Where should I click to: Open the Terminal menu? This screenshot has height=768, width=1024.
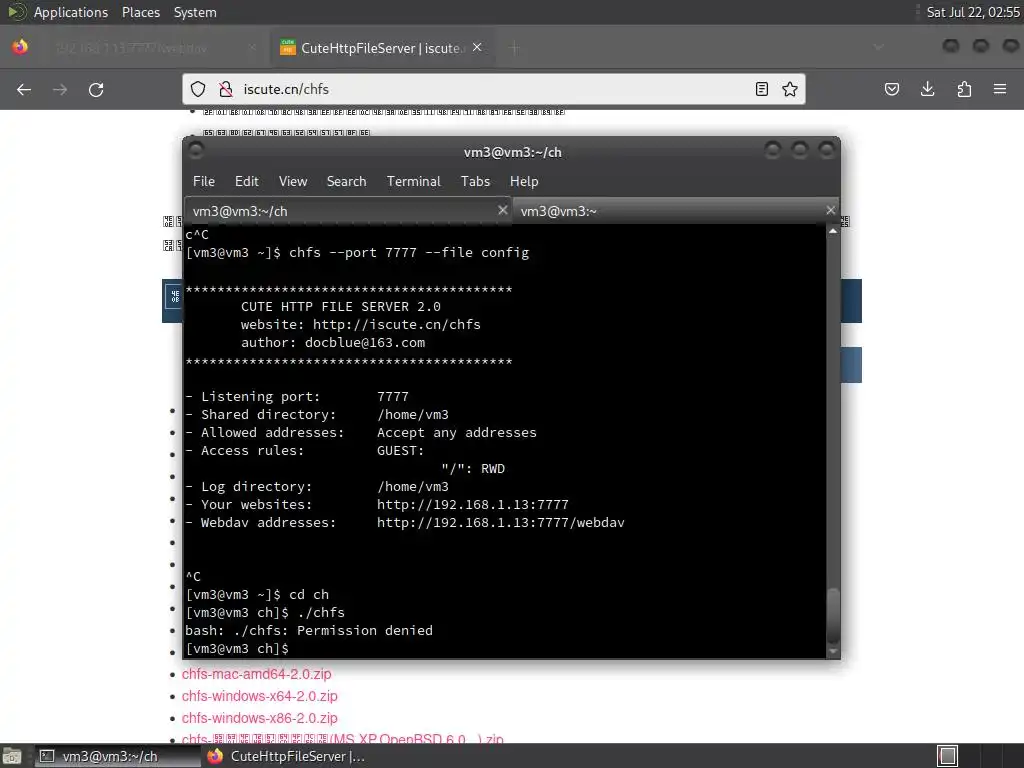[x=413, y=182]
